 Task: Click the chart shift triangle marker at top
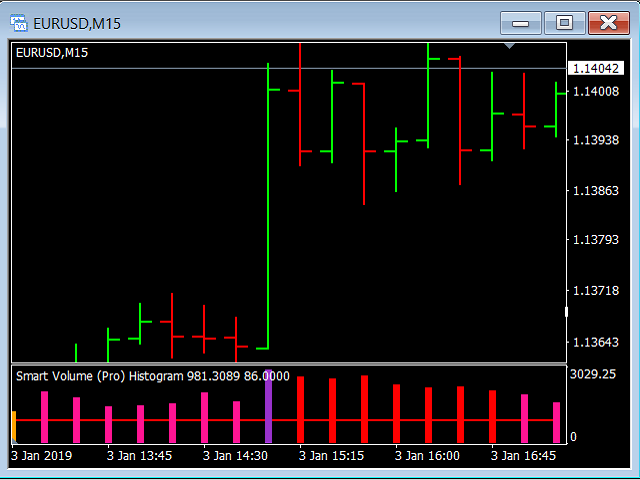pyautogui.click(x=509, y=46)
